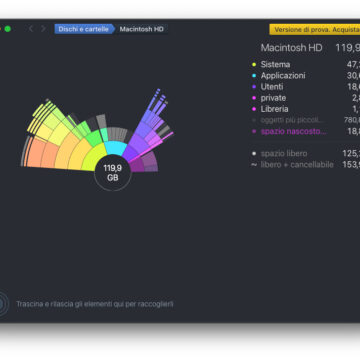Navigate back with the left arrow
The width and height of the screenshot is (360, 360).
(31, 29)
